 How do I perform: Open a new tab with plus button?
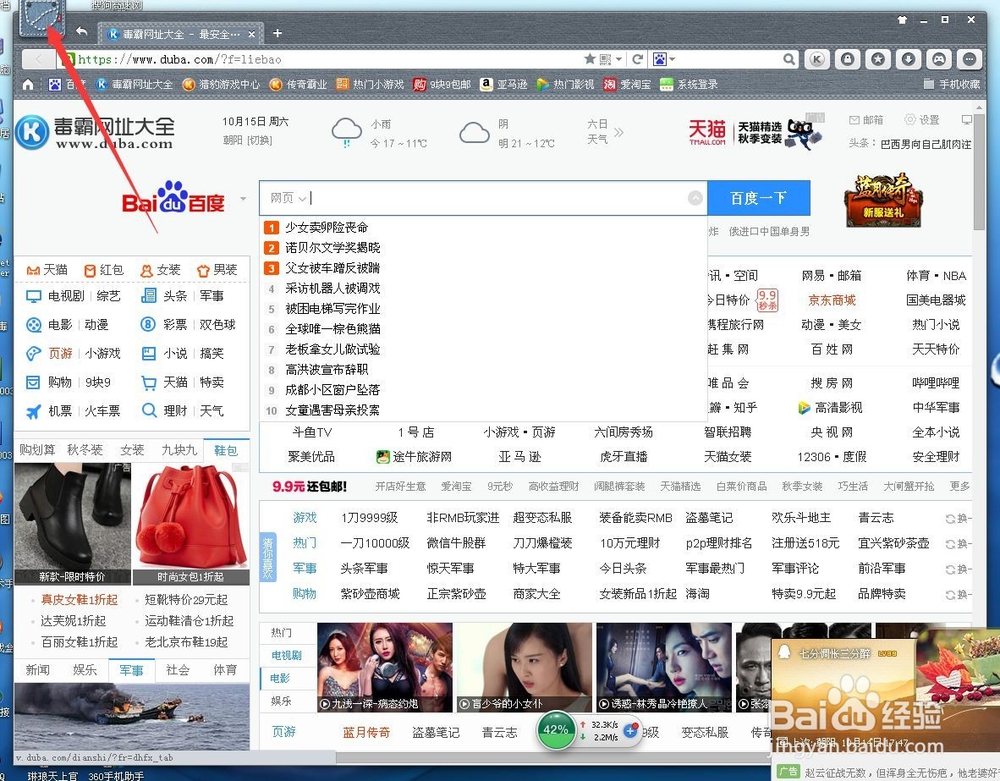coord(277,33)
